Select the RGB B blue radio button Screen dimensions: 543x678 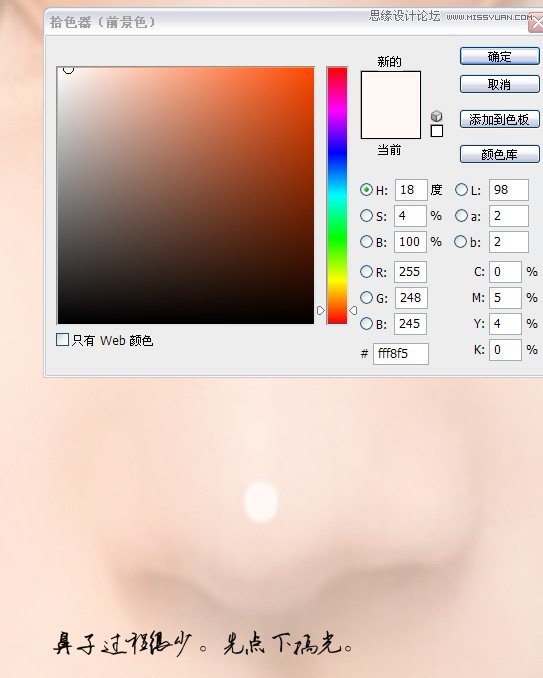pyautogui.click(x=366, y=323)
